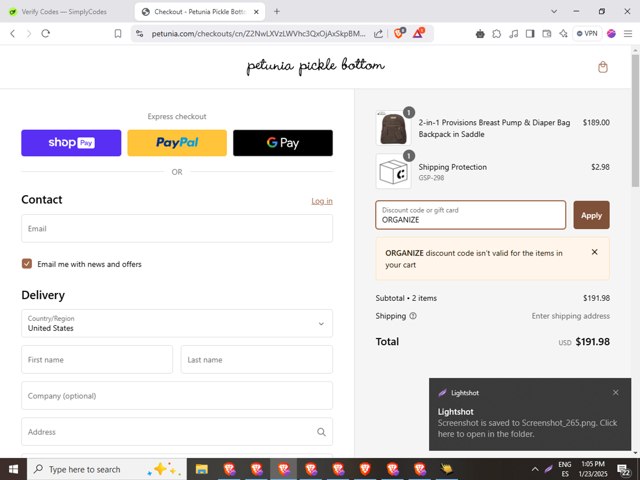This screenshot has width=640, height=480.
Task: Open the Lightshot screenshot saved notification
Action: point(530,414)
